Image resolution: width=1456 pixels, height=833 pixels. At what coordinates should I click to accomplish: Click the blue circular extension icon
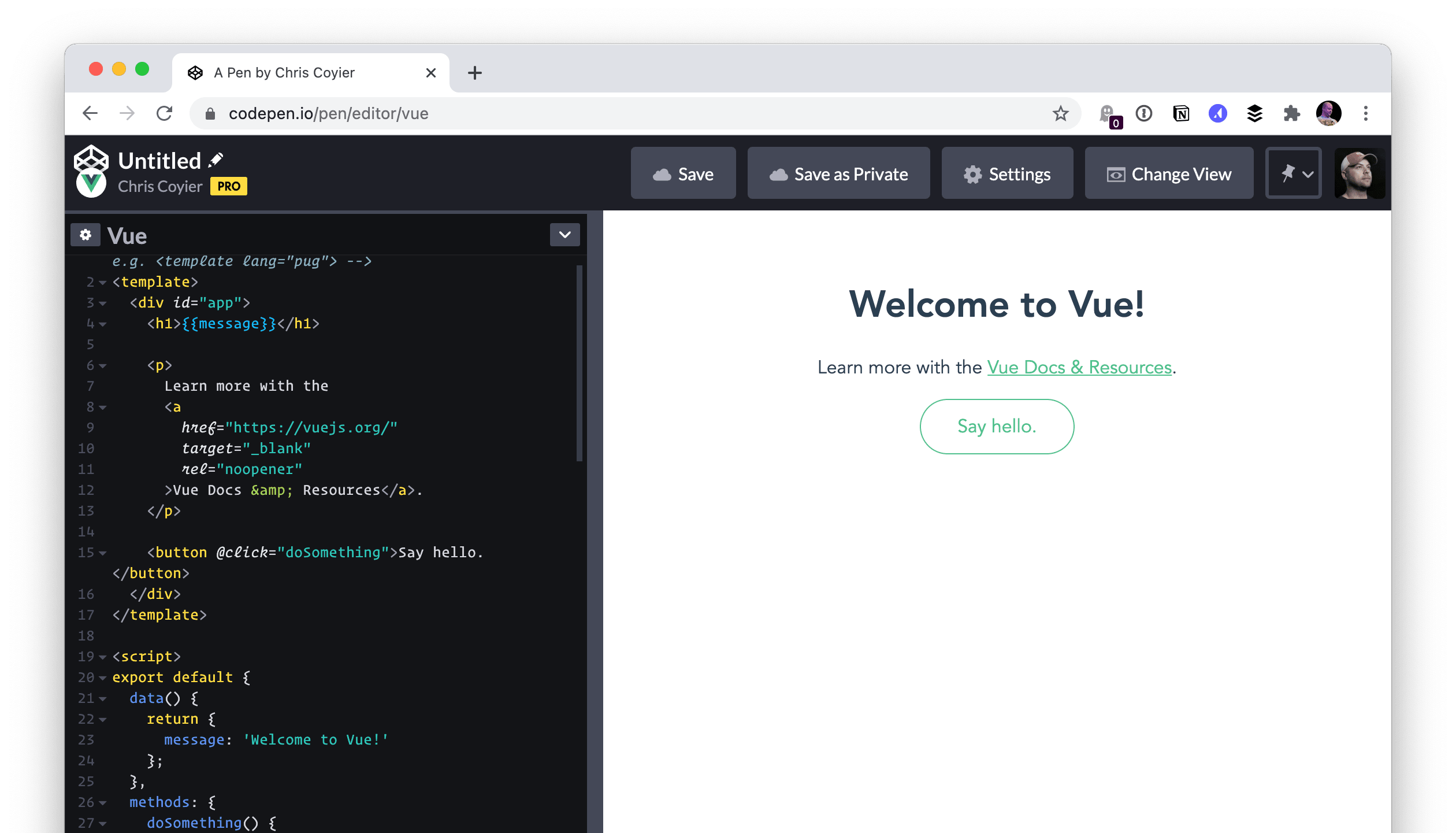coord(1218,113)
